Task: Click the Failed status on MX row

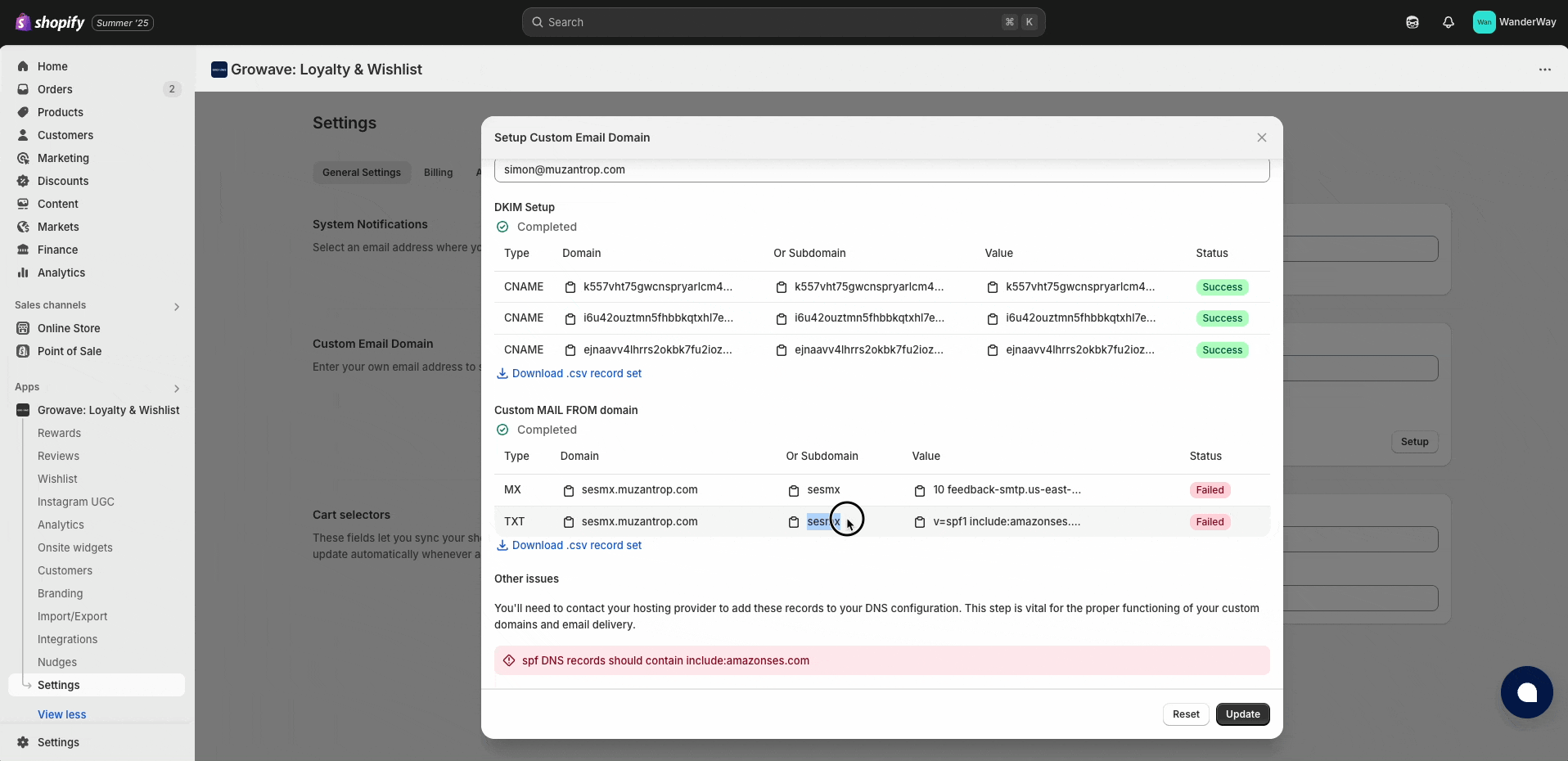Action: pos(1210,490)
